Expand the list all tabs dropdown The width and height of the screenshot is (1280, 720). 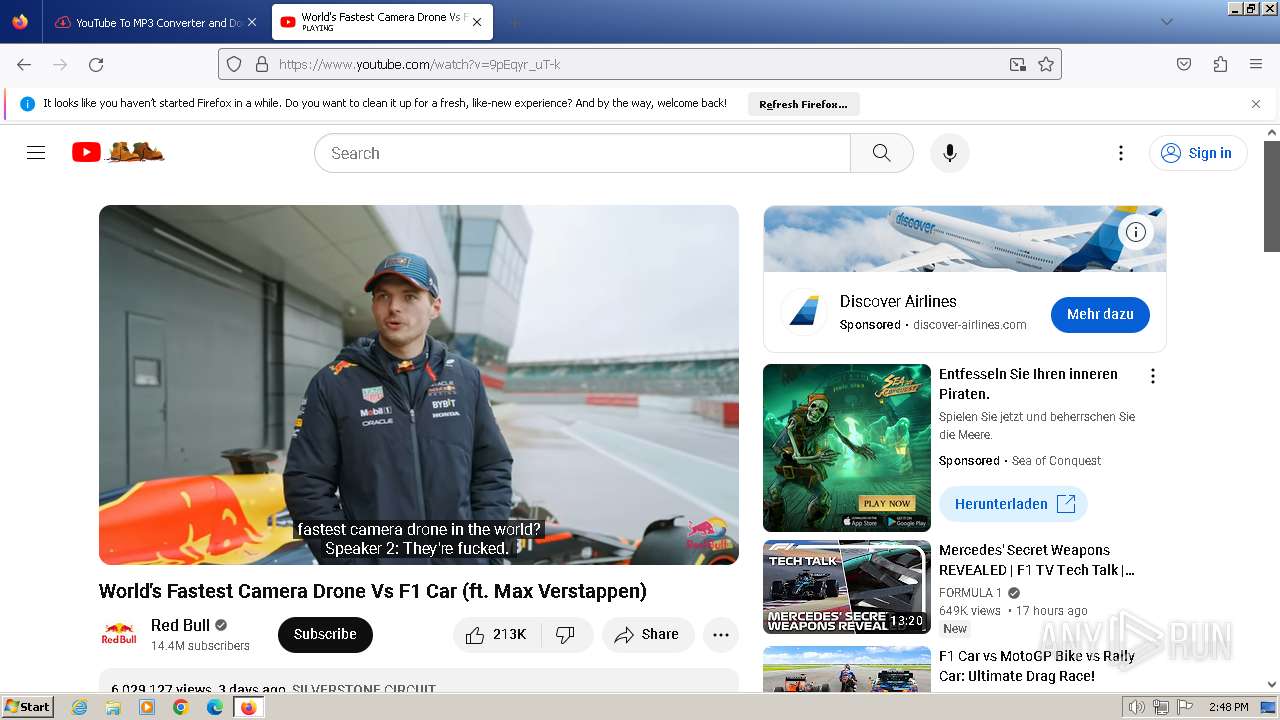click(x=1166, y=22)
